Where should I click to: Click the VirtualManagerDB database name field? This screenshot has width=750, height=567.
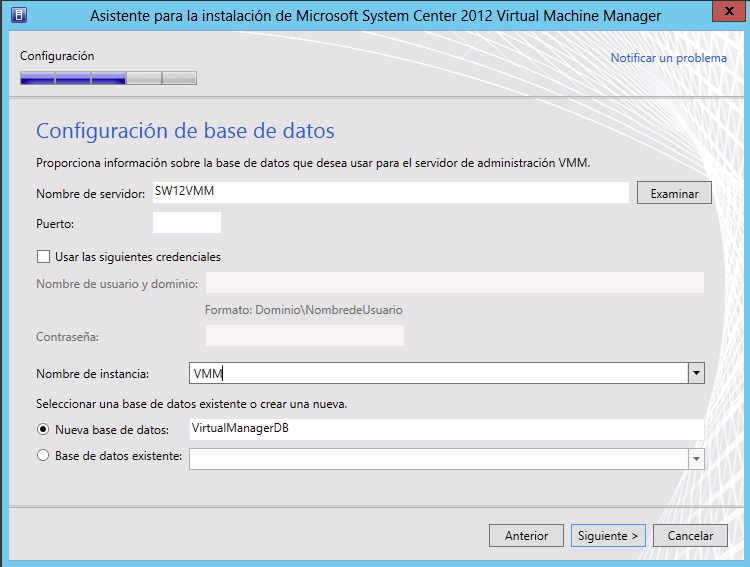447,429
